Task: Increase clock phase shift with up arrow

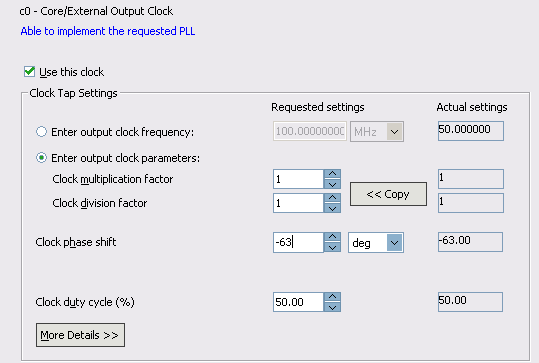Action: point(332,237)
